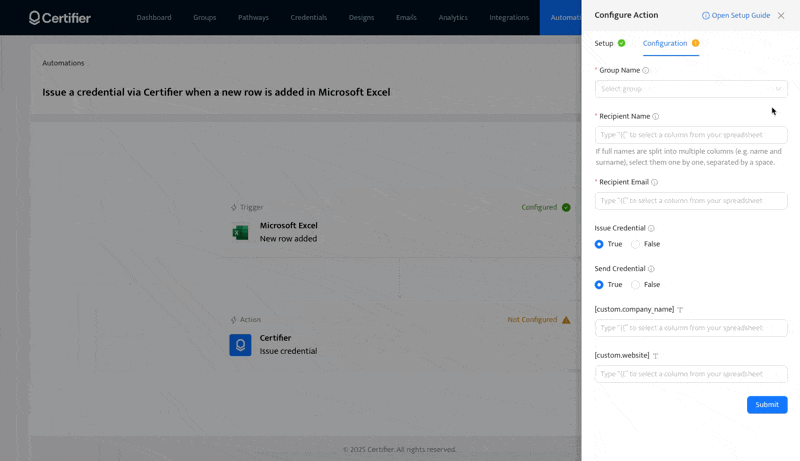
Task: Click the Group Name info icon
Action: pyautogui.click(x=645, y=70)
